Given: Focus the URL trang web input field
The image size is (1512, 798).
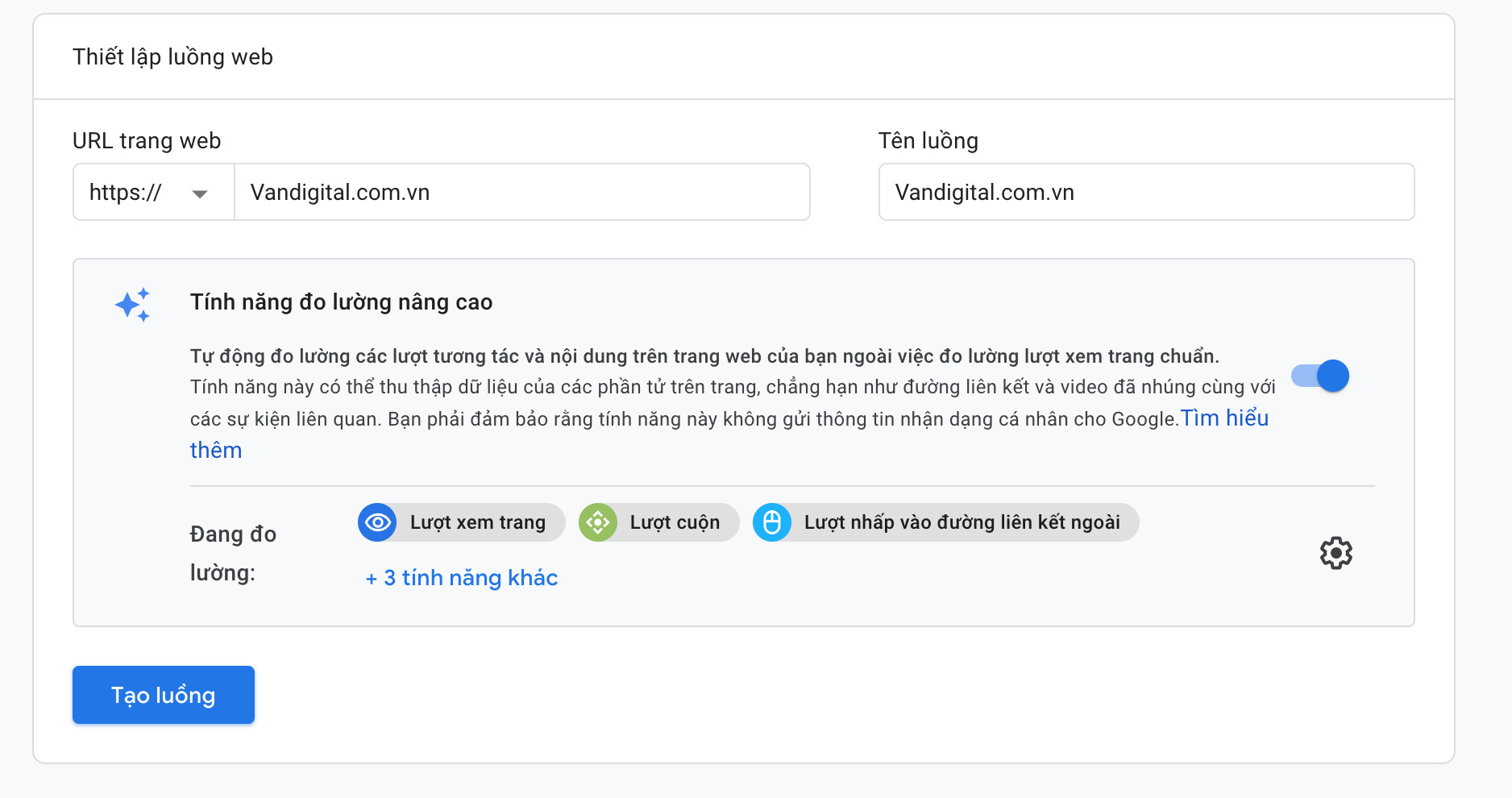Looking at the screenshot, I should point(522,192).
